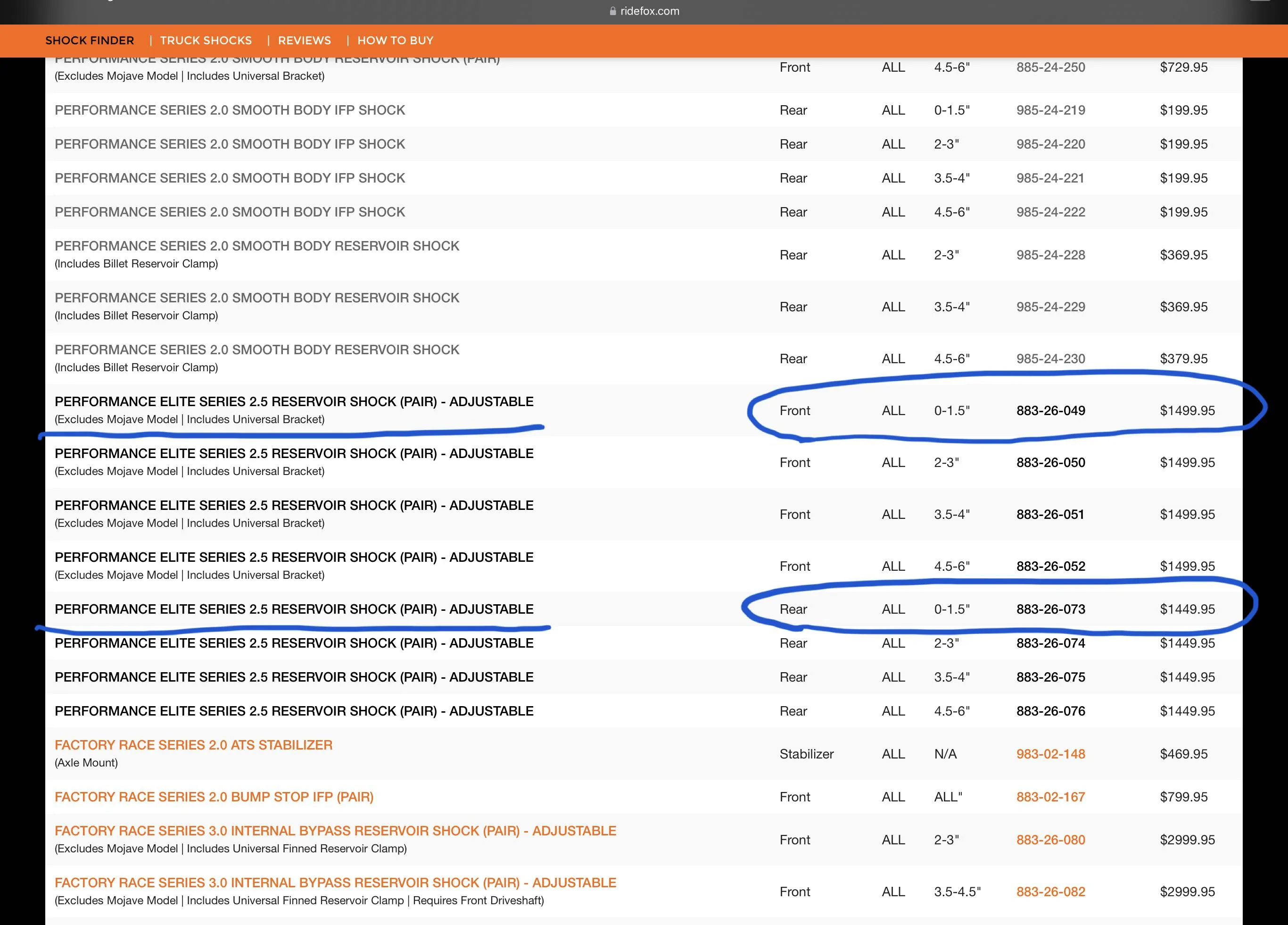Screen dimensions: 1288x925
Task: Click the $1499.95 price for part 883-26-049
Action: click(1188, 410)
